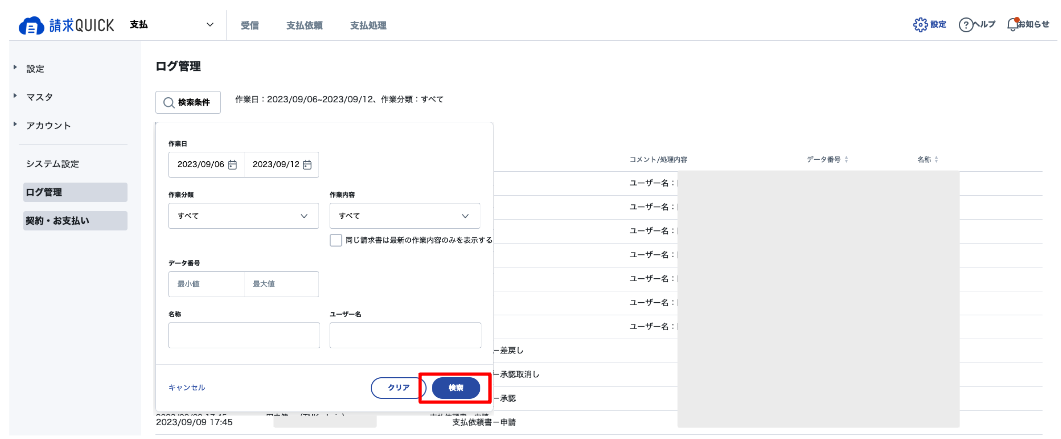Click the キャンセル link

point(187,388)
